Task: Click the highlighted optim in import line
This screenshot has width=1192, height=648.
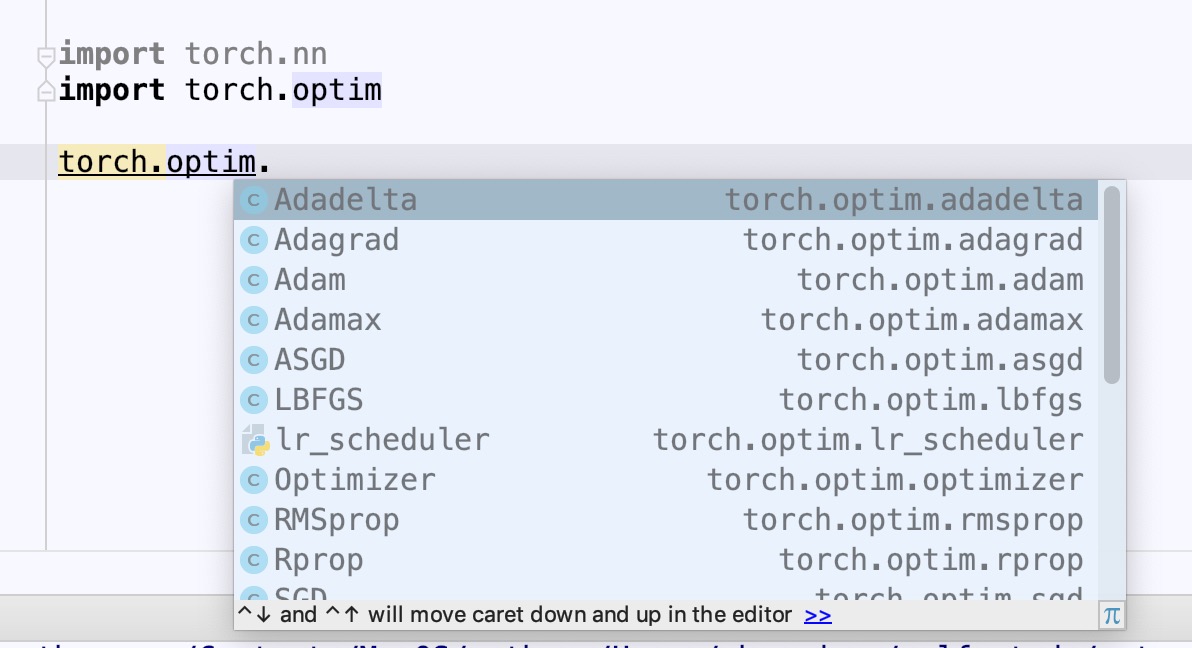Action: [337, 91]
